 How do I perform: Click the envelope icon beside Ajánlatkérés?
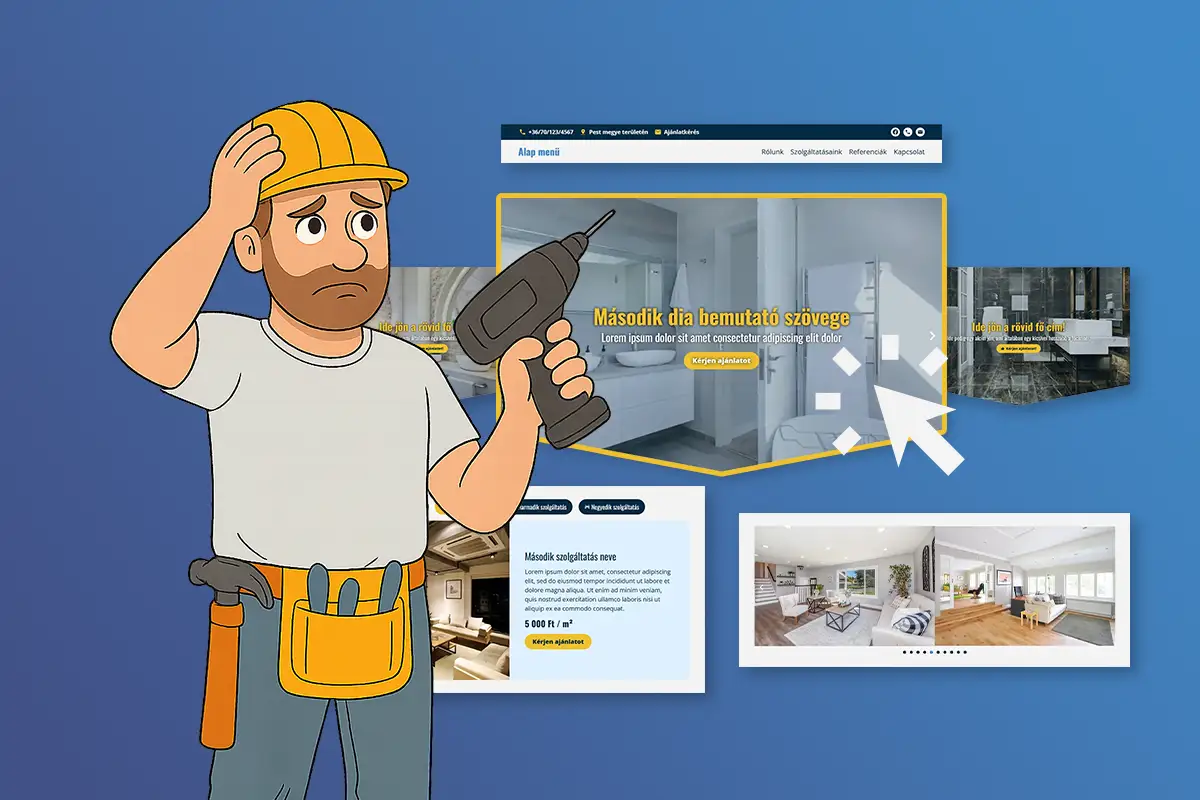658,132
